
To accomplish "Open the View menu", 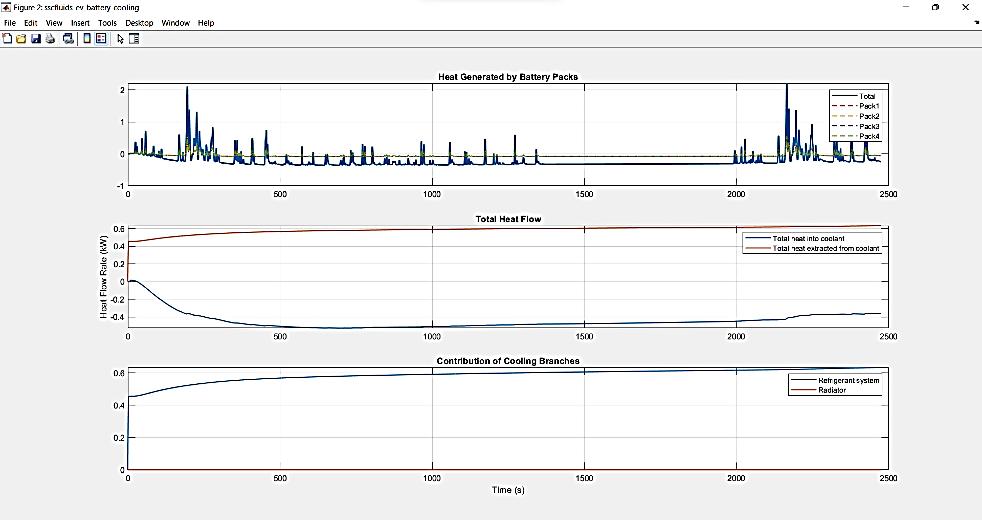I will tap(54, 23).
